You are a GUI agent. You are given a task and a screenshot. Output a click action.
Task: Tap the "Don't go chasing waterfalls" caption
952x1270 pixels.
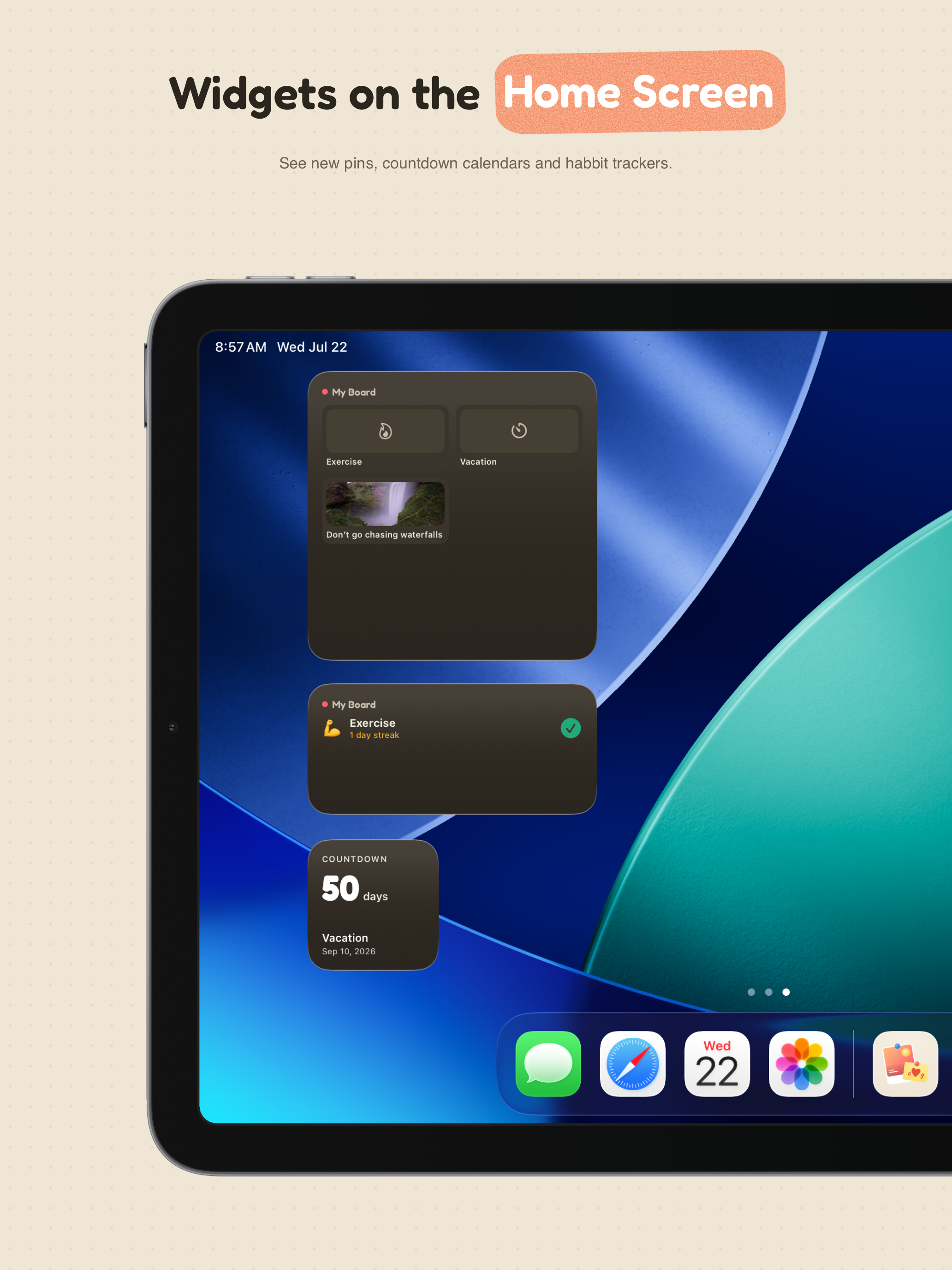click(x=385, y=534)
